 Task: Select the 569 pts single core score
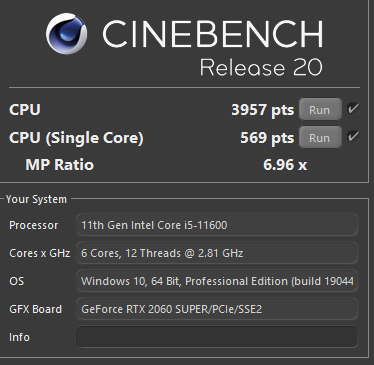267,138
